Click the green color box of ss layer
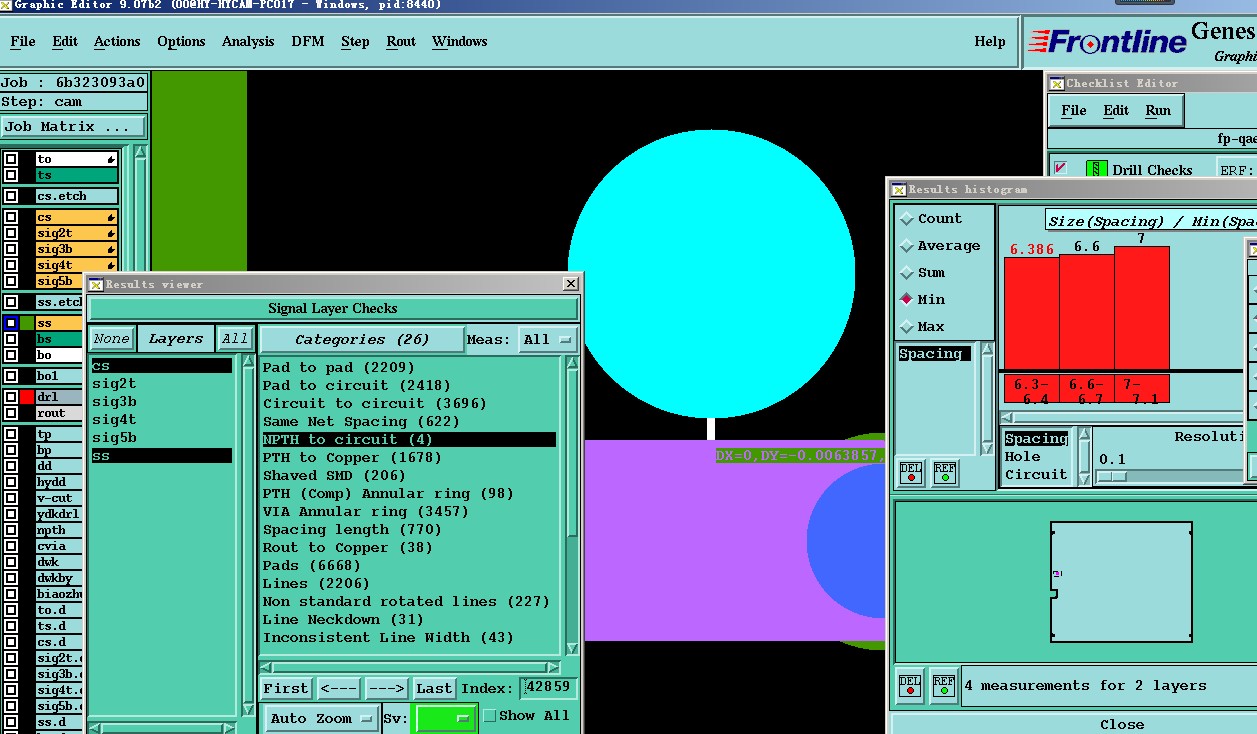The image size is (1257, 734). pyautogui.click(x=27, y=323)
